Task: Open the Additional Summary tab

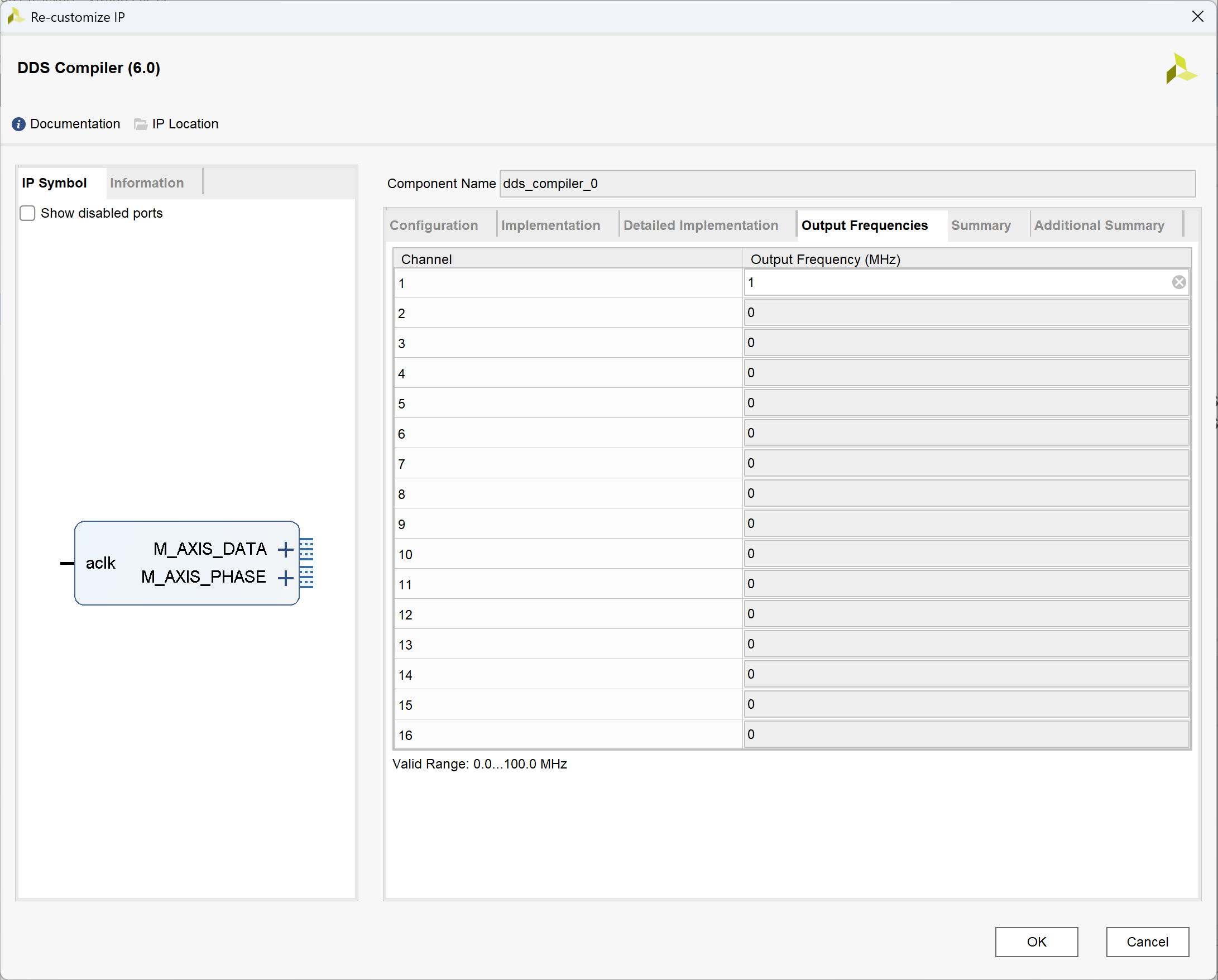Action: pyautogui.click(x=1099, y=225)
